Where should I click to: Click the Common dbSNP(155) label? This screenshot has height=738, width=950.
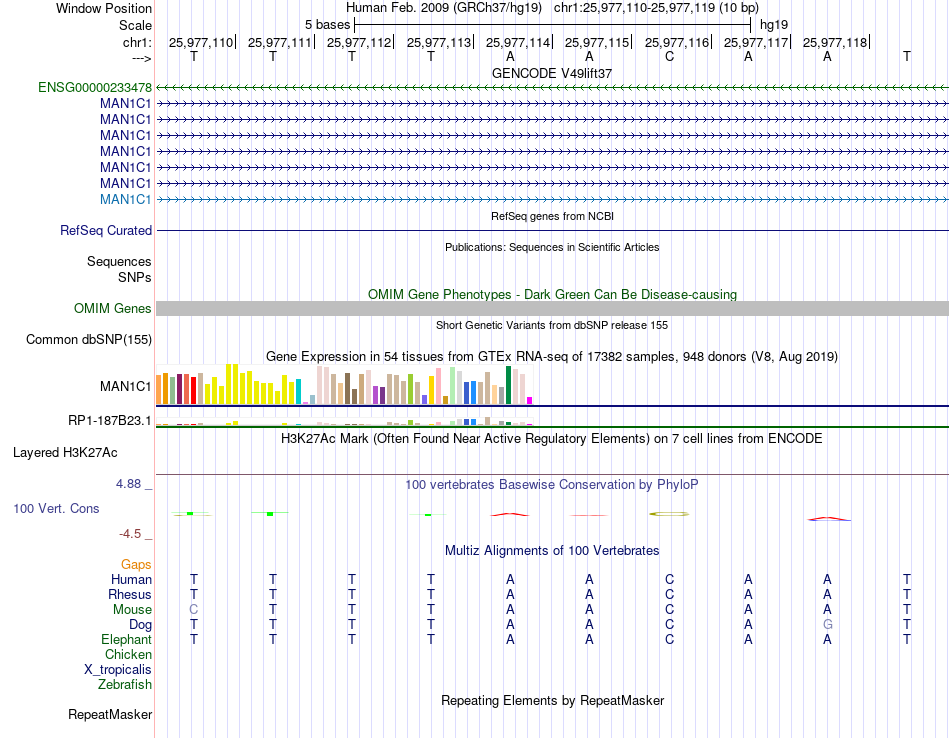(x=88, y=340)
